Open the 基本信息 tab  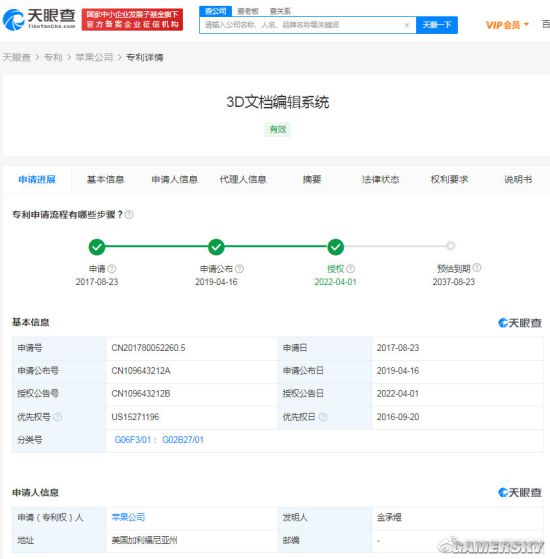[x=105, y=179]
